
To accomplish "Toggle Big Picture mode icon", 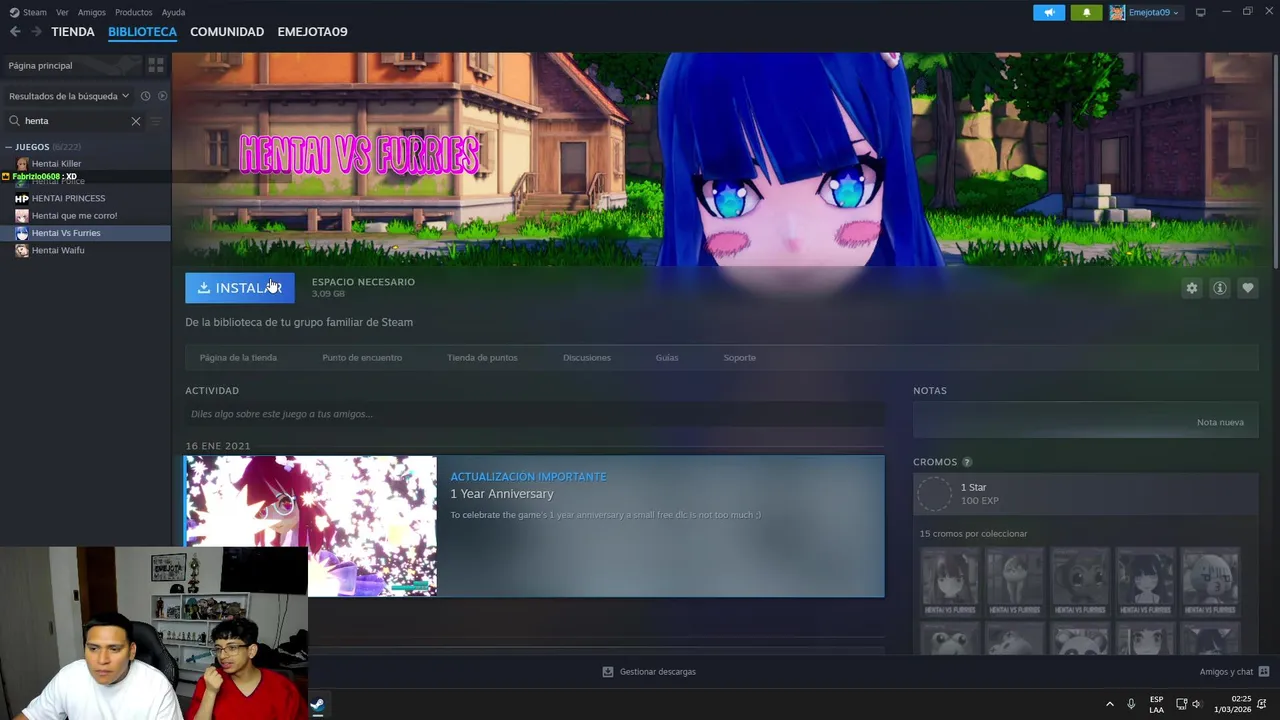I will click(1201, 12).
